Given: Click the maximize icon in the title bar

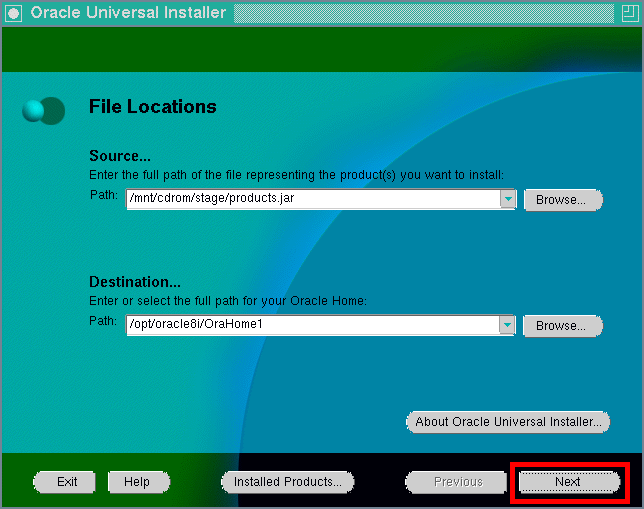Looking at the screenshot, I should (629, 14).
